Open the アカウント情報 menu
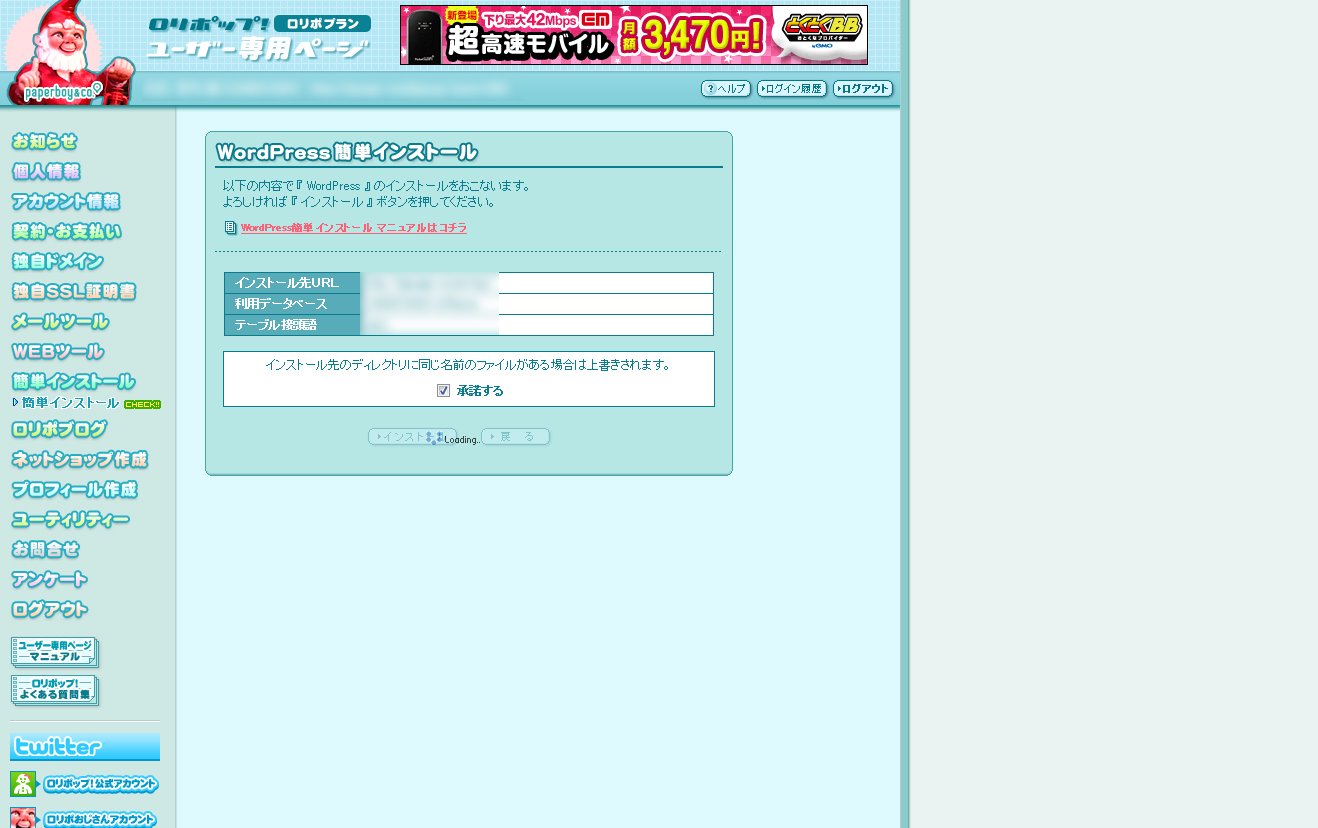Screen dimensions: 1318x828 point(66,202)
